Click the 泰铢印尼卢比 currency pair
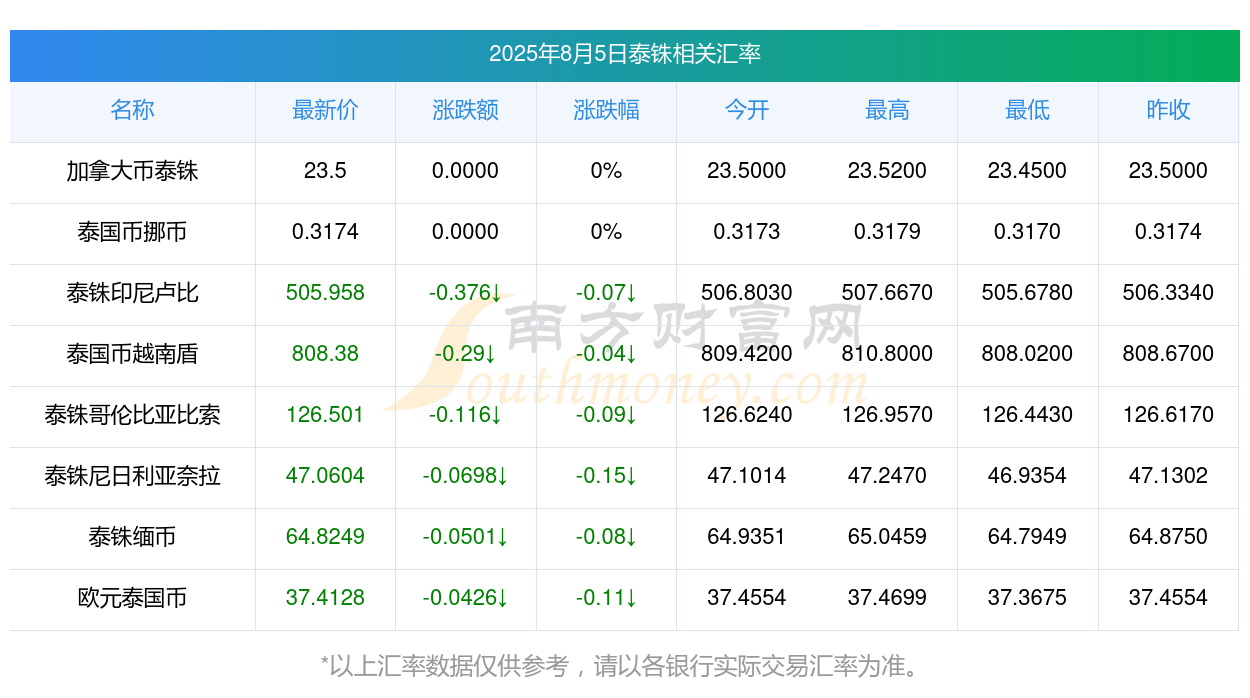 [x=132, y=293]
